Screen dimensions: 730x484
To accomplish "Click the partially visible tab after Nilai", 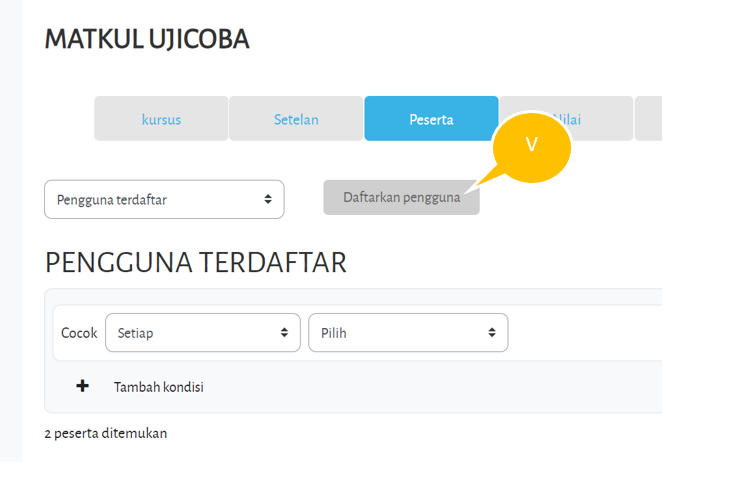I will click(648, 119).
